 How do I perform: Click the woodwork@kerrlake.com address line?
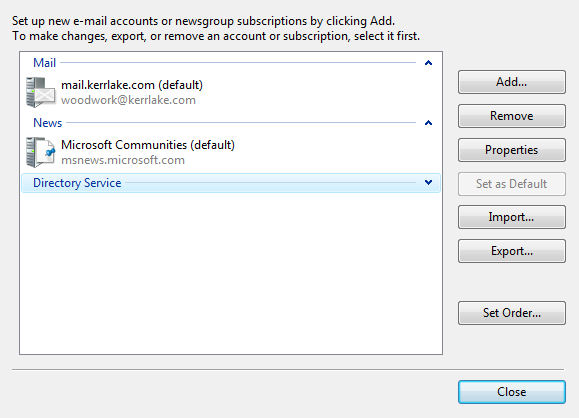coord(128,100)
